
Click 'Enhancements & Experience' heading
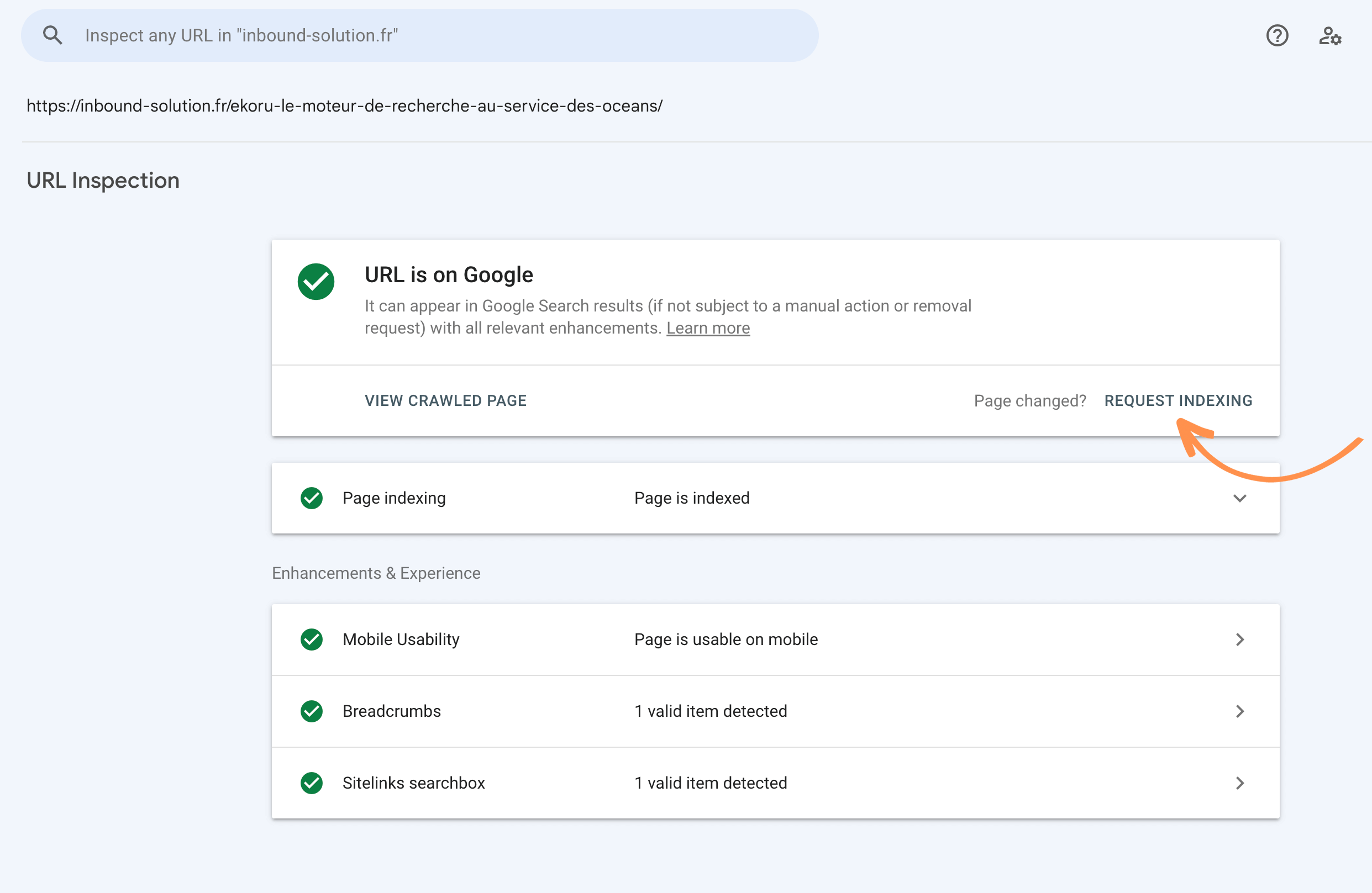click(x=376, y=573)
